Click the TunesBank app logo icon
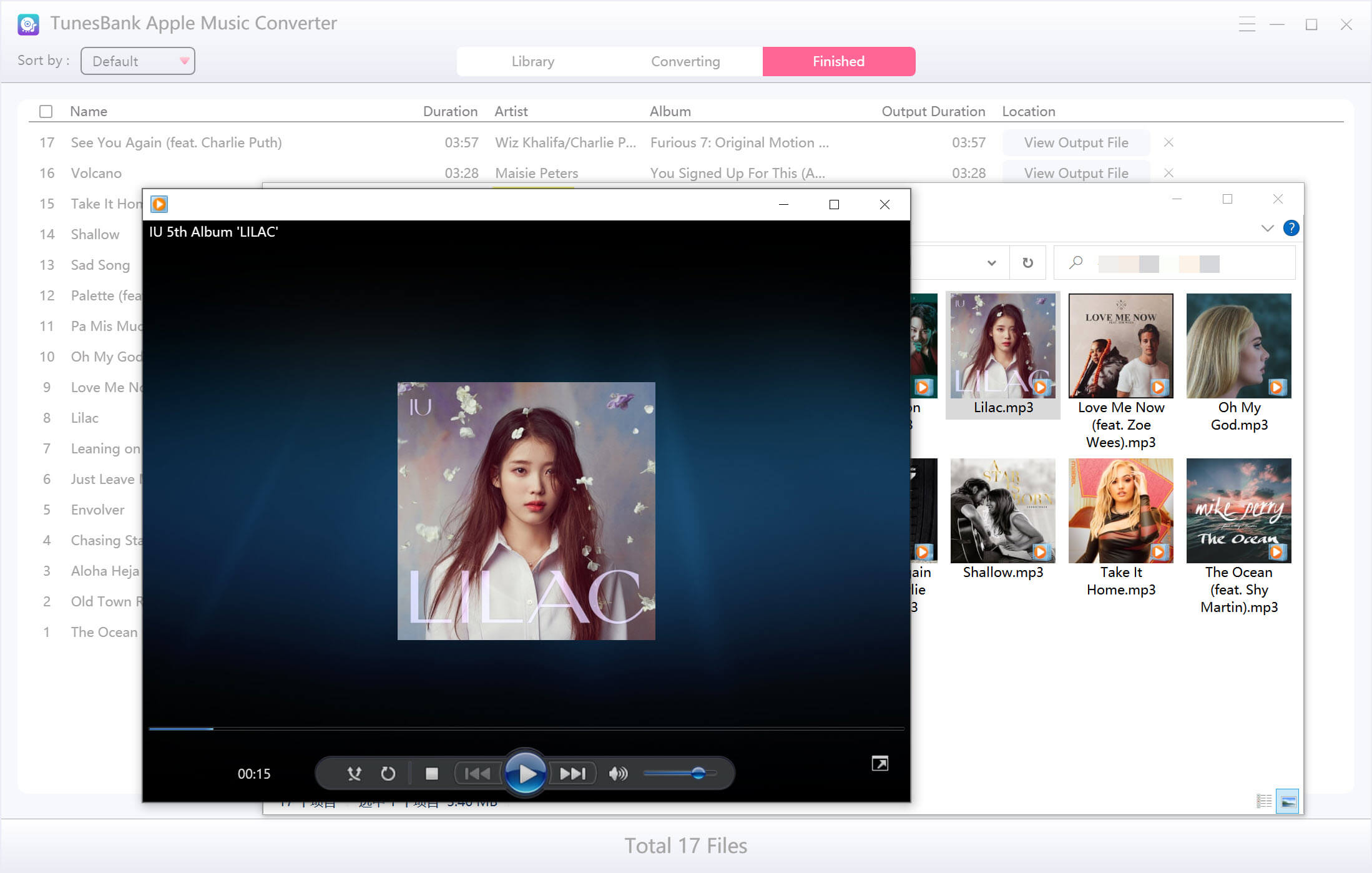This screenshot has height=873, width=1372. 29,24
